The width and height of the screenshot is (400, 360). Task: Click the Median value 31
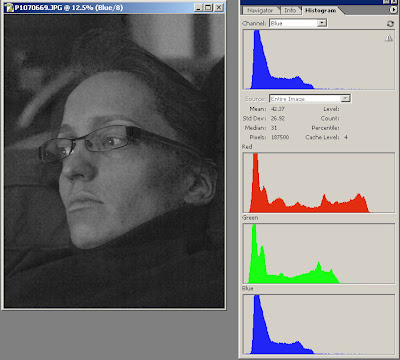pos(274,128)
